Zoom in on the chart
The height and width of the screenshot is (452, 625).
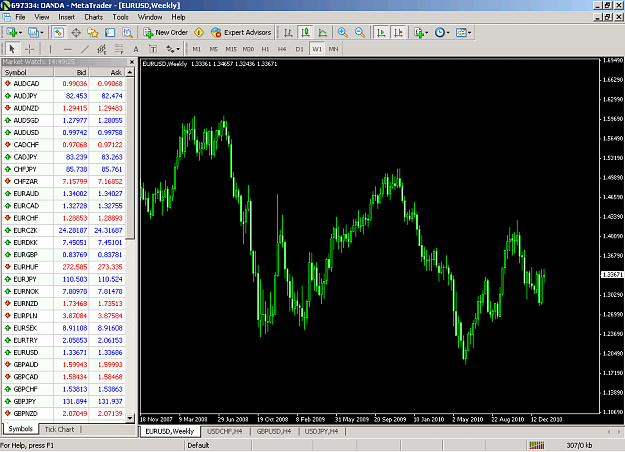[x=342, y=33]
